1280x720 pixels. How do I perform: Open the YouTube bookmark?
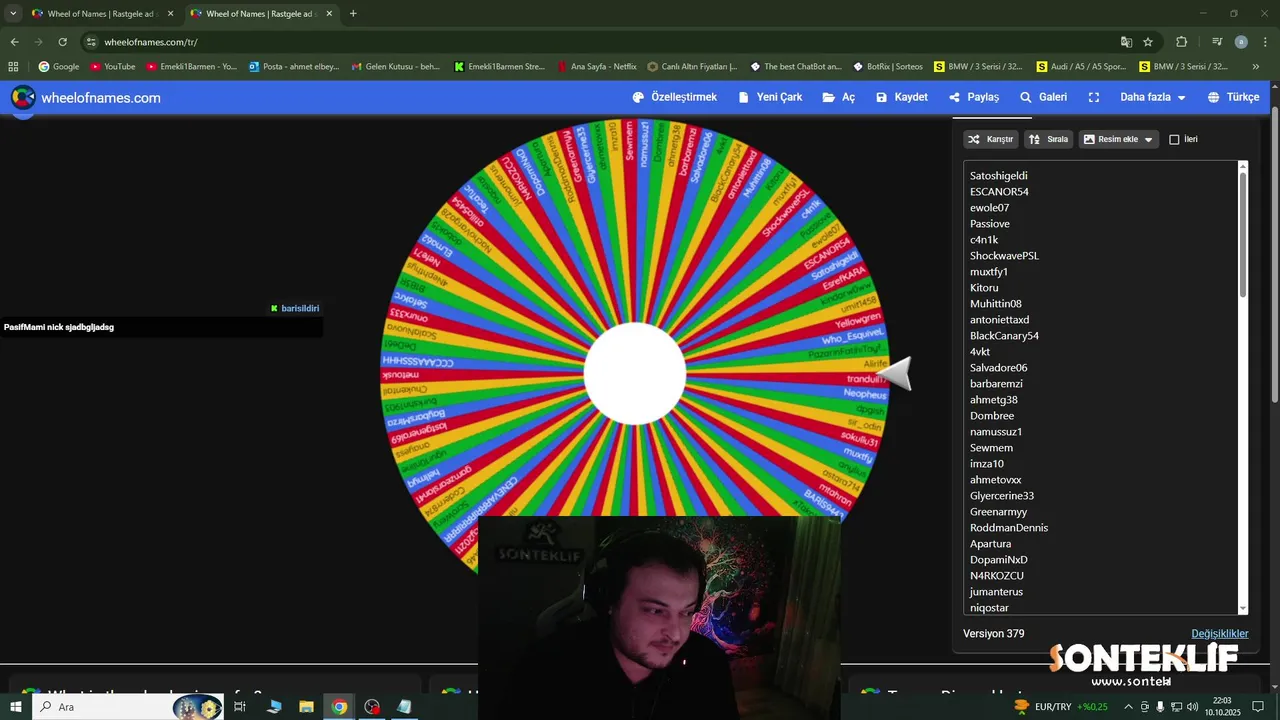coord(112,67)
